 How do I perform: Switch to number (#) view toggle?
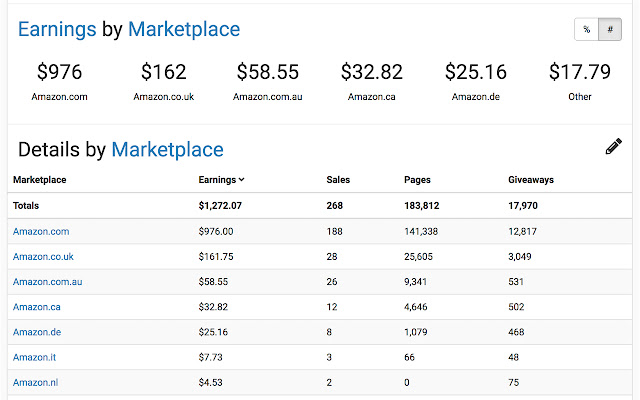pos(609,30)
